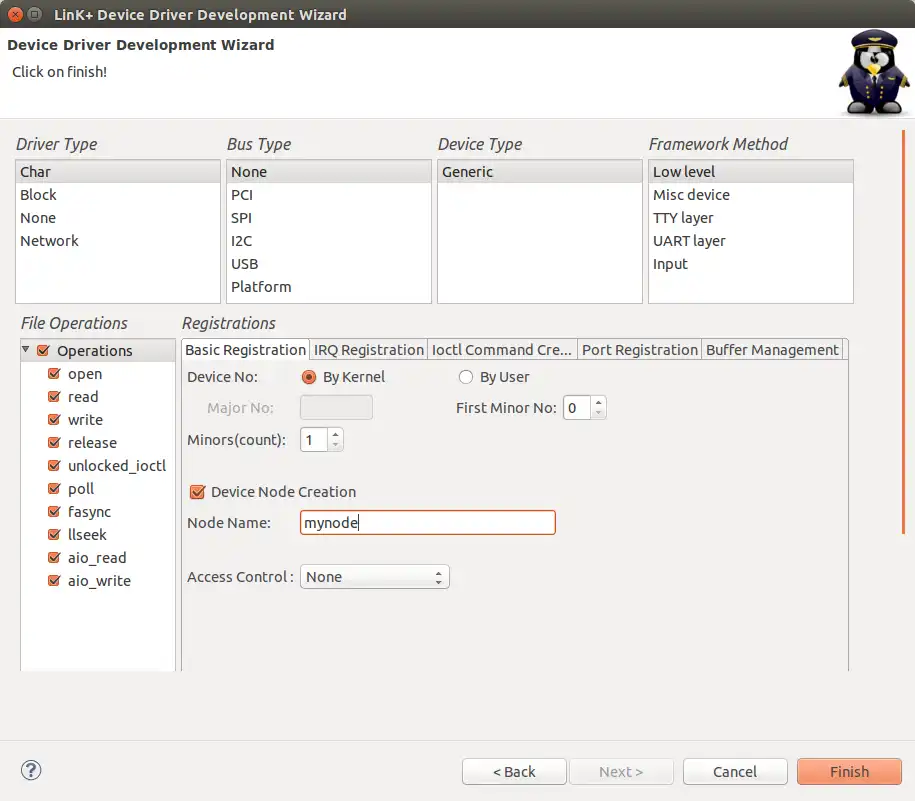Decrease the Minors count value

335,445
